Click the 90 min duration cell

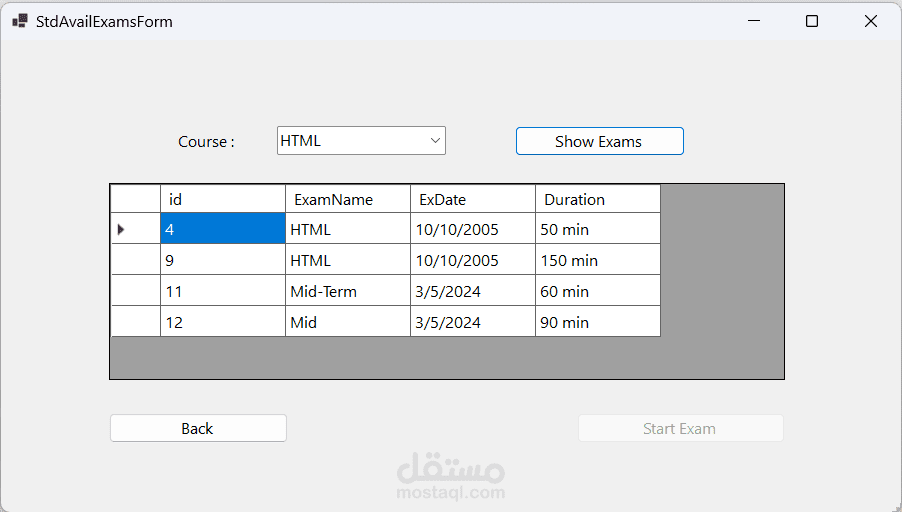598,322
